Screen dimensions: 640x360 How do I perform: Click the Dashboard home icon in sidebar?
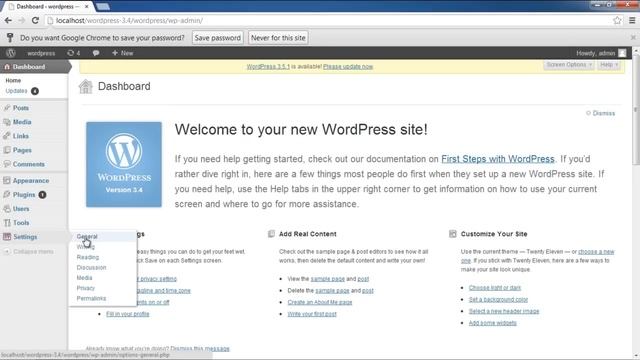coord(7,67)
